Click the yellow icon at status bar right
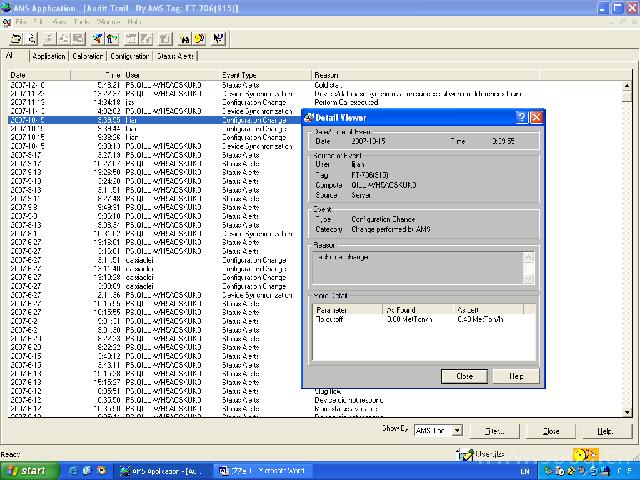640x480 pixels. (578, 453)
